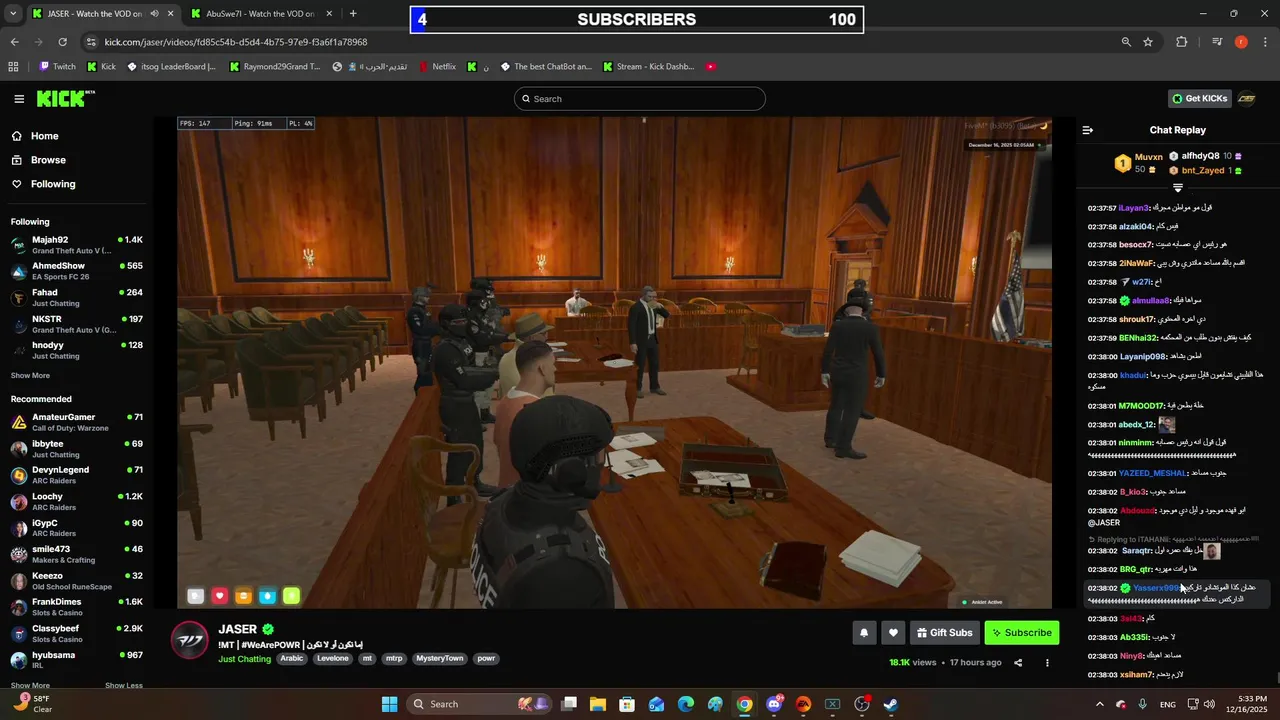Open the Windows Start menu
This screenshot has width=1280, height=720.
[x=389, y=704]
